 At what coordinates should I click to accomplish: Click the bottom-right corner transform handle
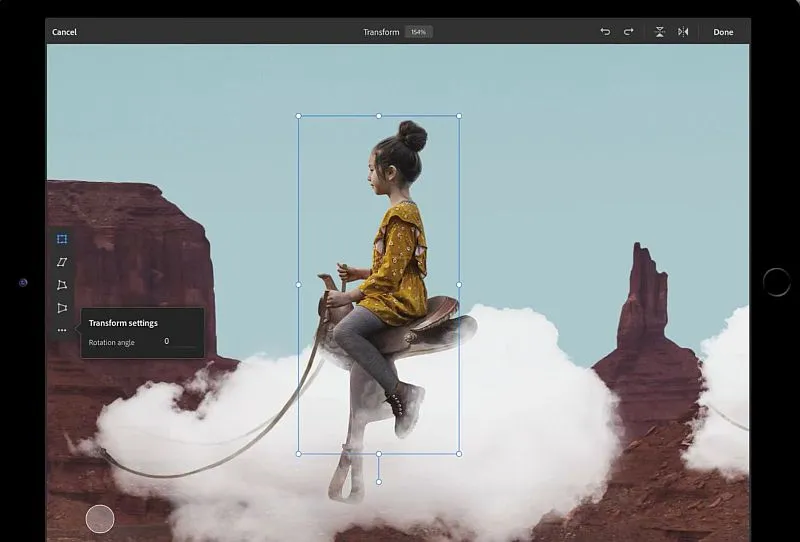pyautogui.click(x=459, y=454)
